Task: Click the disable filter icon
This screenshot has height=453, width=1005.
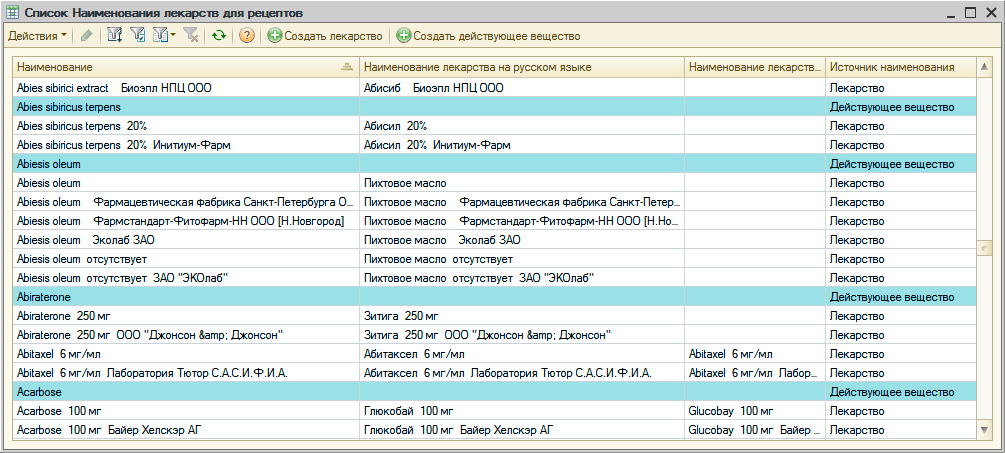Action: point(191,36)
